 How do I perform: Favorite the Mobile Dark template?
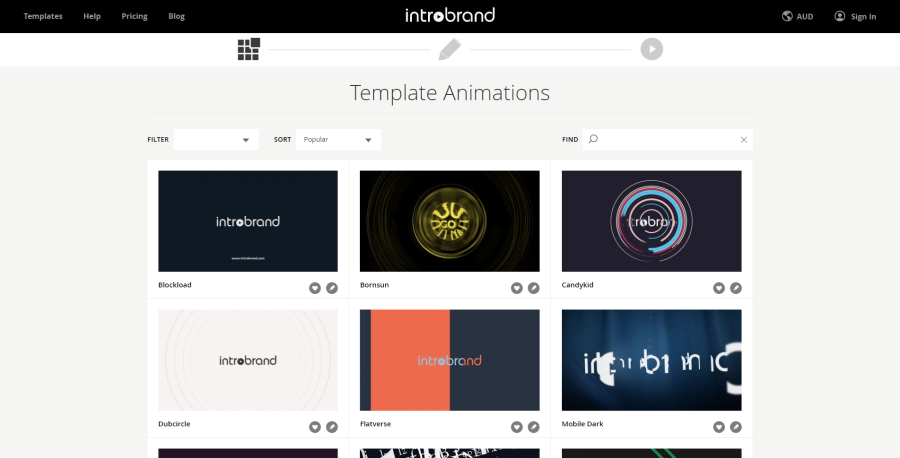pos(719,427)
